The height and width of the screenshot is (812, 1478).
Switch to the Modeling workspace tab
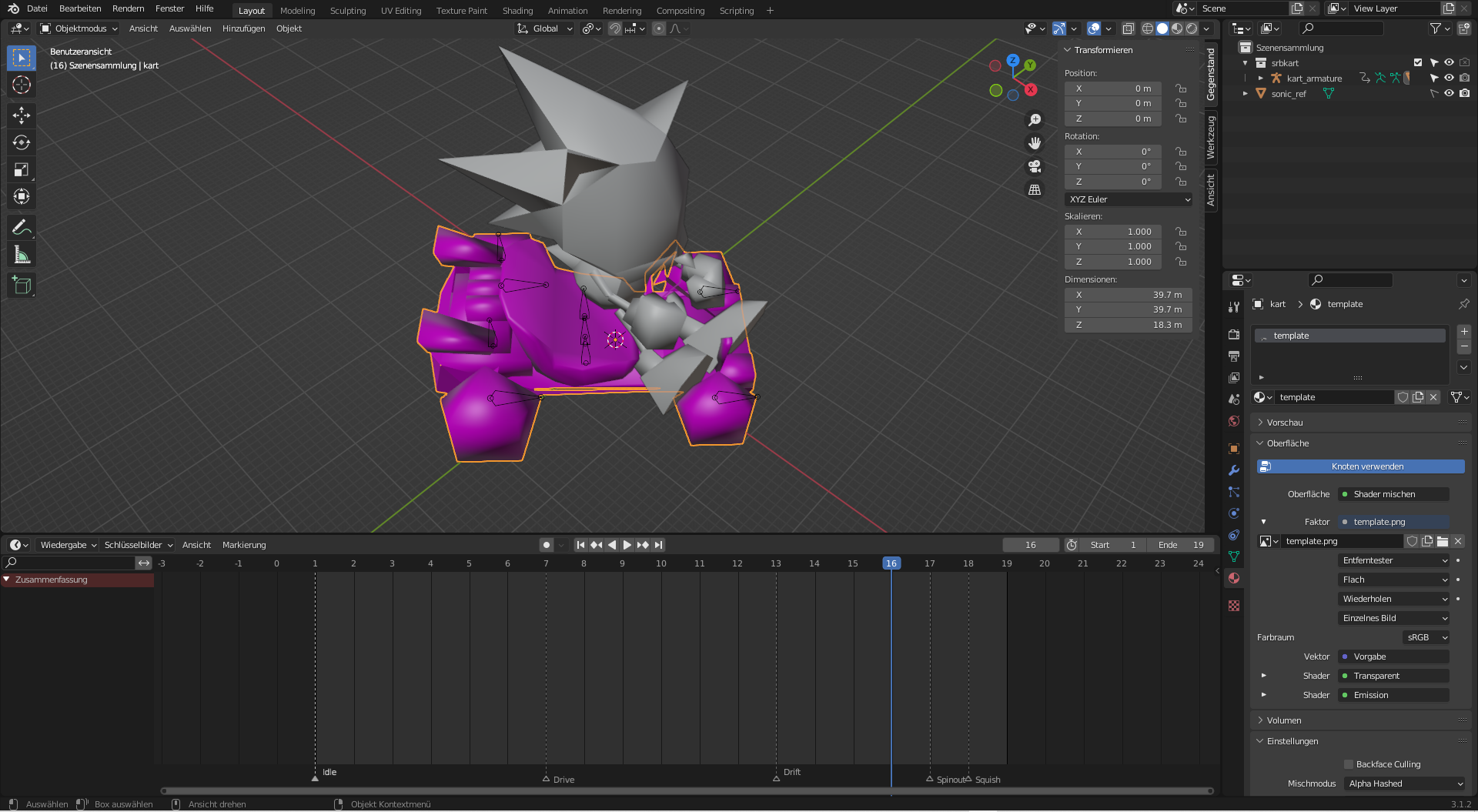click(x=298, y=11)
